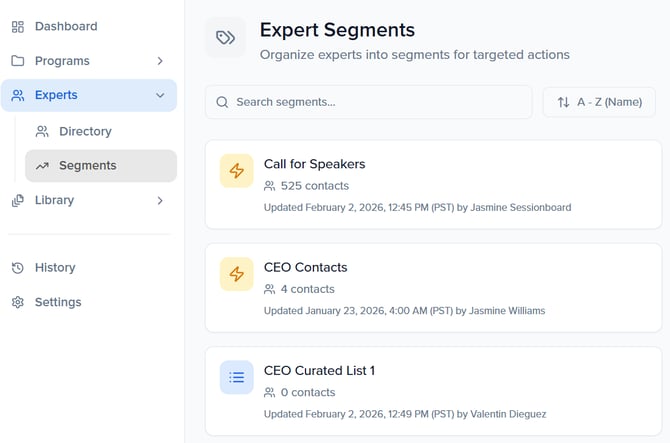Select the Segments menu item

pos(87,166)
